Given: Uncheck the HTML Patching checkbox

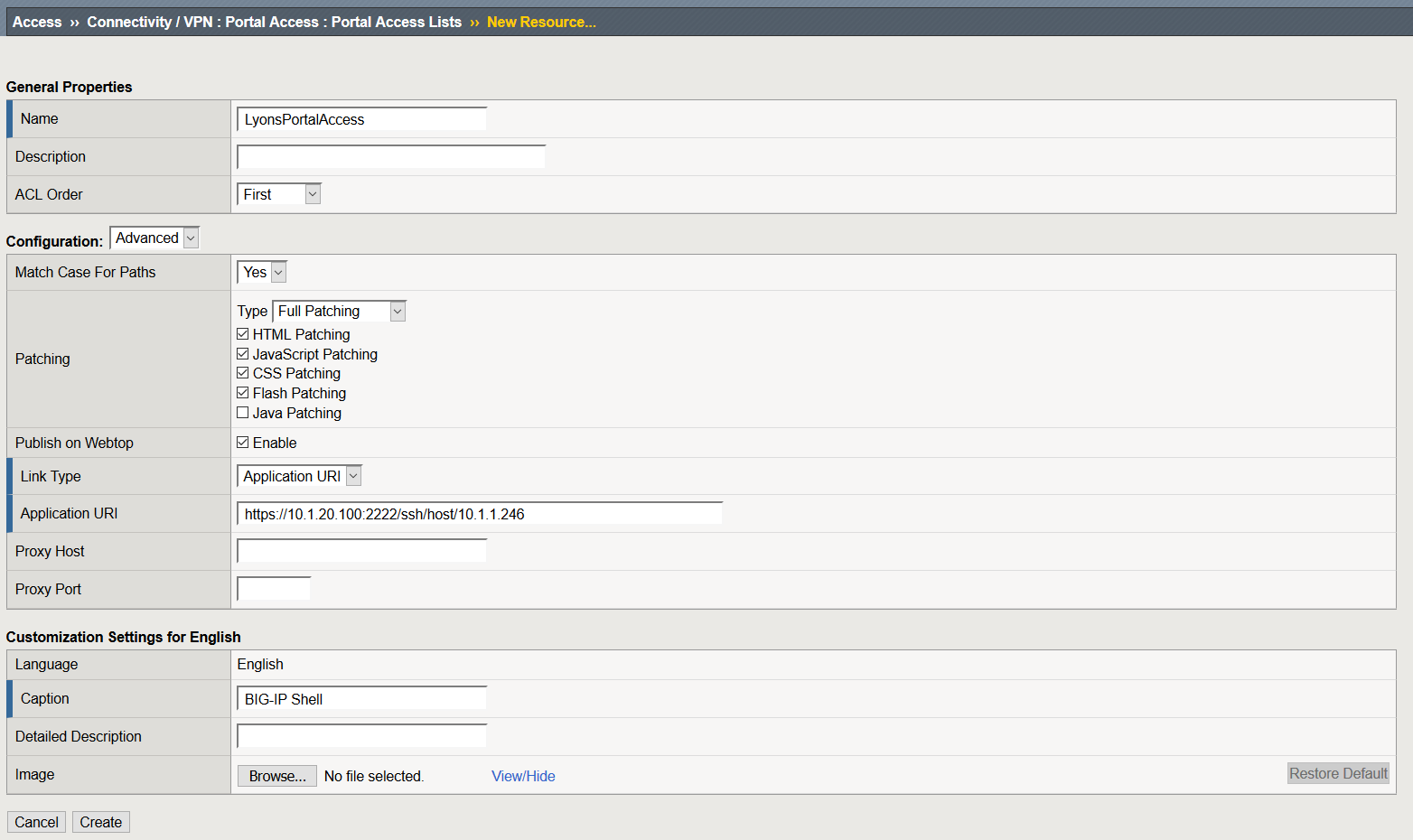Looking at the screenshot, I should pos(242,334).
